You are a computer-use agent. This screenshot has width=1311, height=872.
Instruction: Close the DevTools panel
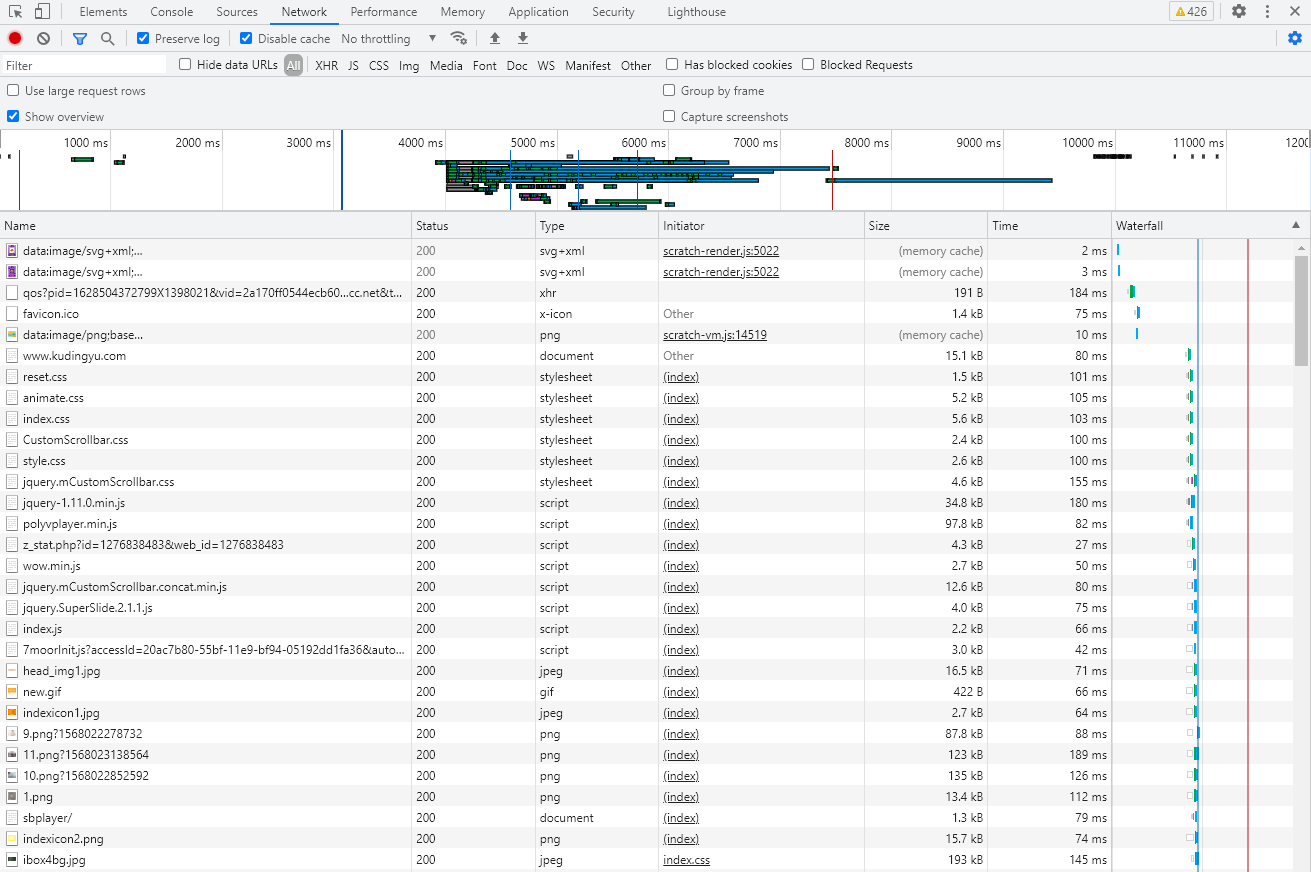(x=1296, y=12)
